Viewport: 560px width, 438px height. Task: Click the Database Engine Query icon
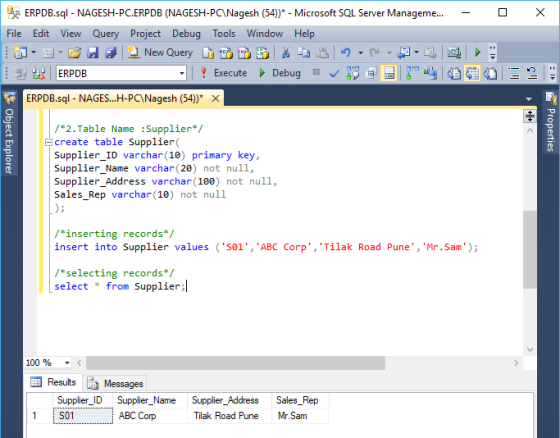(x=208, y=53)
